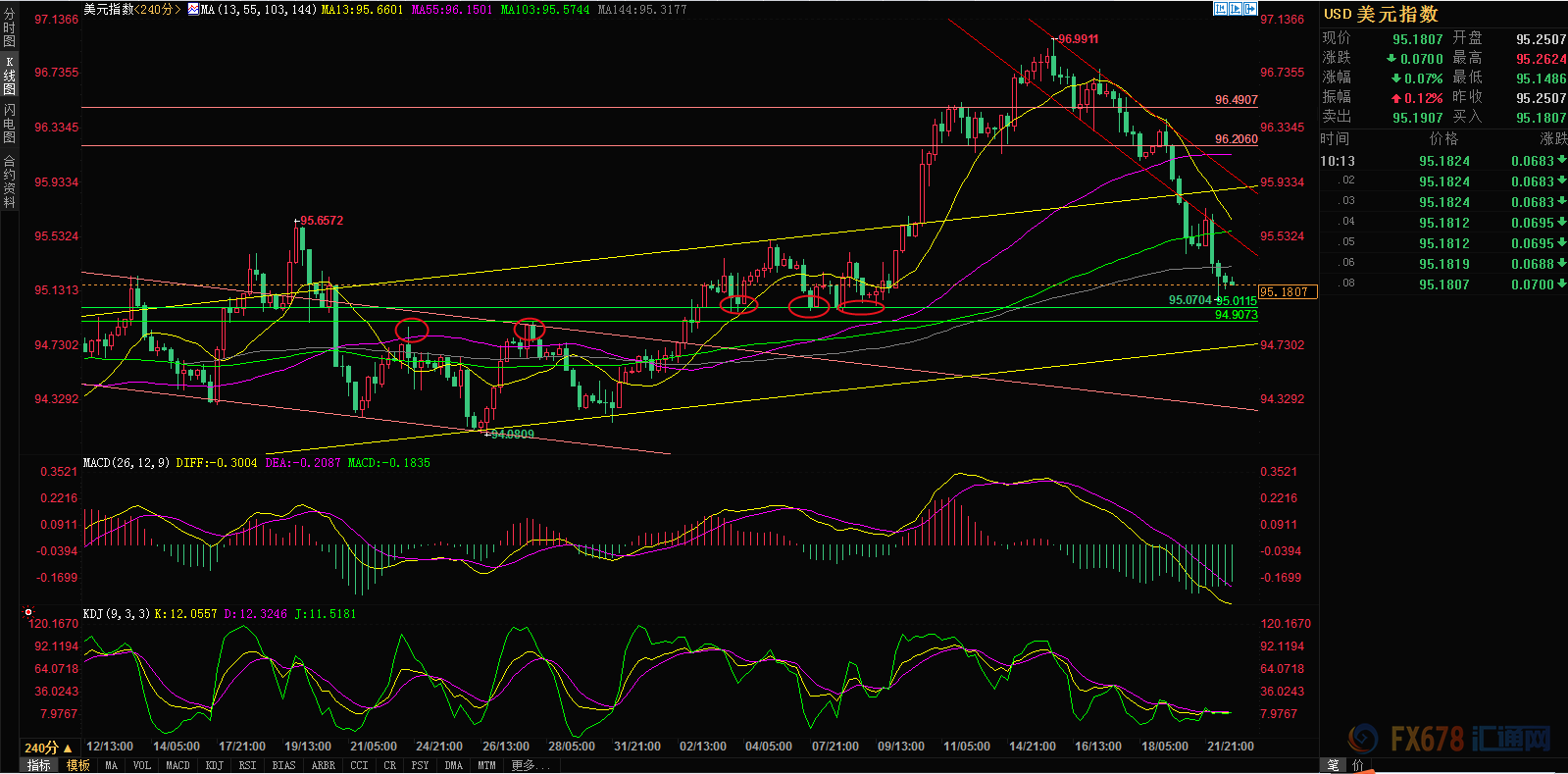Click the :08 tick row at 95.1807
1568x774 pixels.
[1443, 284]
